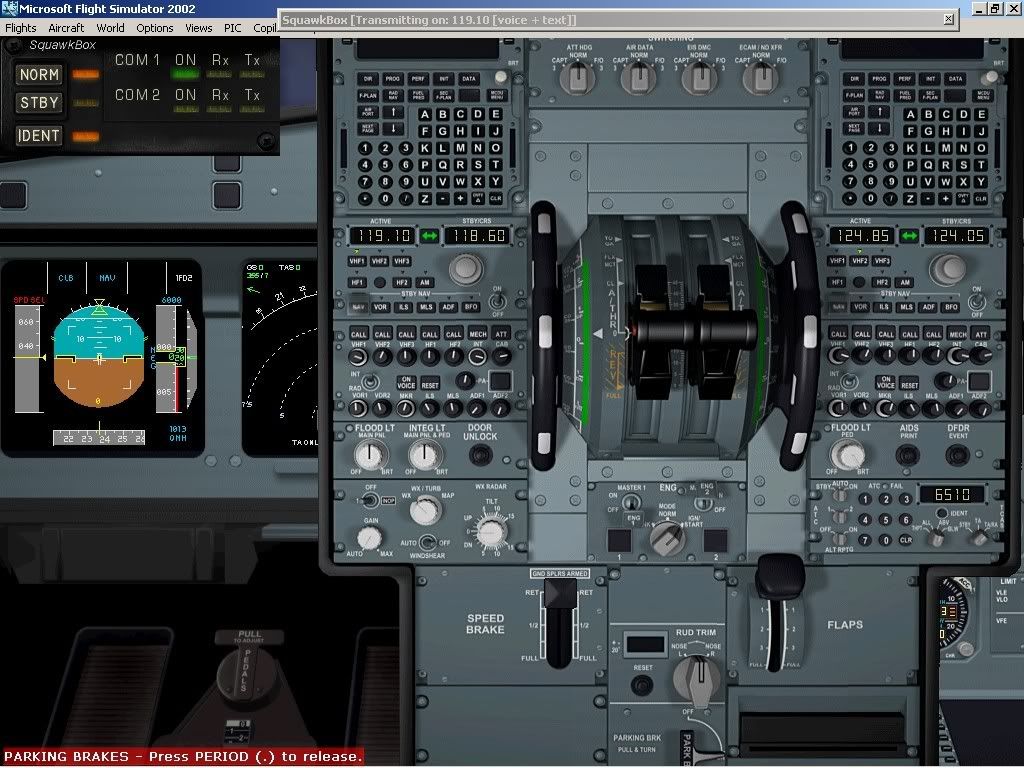1024x768 pixels.
Task: Open the Views menu
Action: 199,28
